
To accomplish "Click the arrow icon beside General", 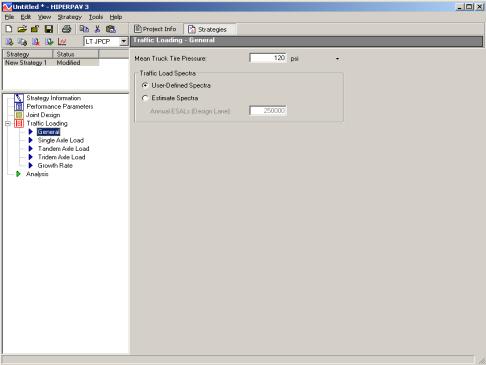I will (x=30, y=132).
